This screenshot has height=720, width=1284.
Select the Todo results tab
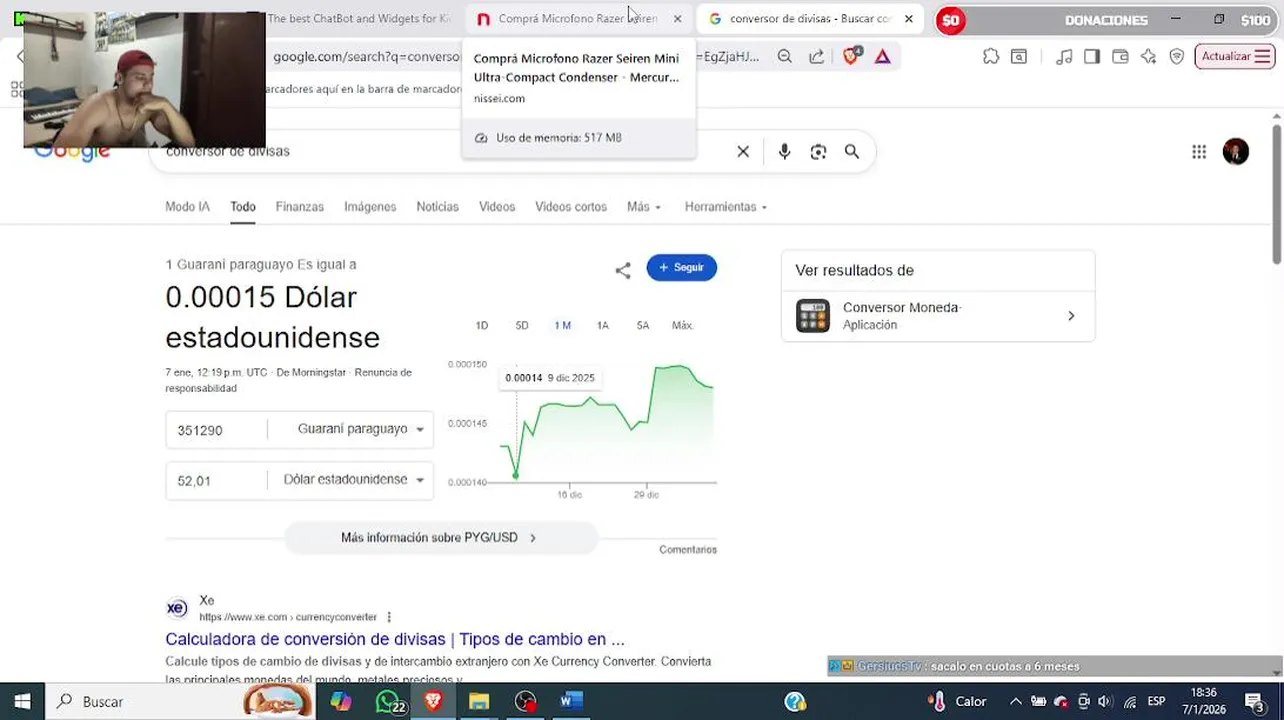243,207
